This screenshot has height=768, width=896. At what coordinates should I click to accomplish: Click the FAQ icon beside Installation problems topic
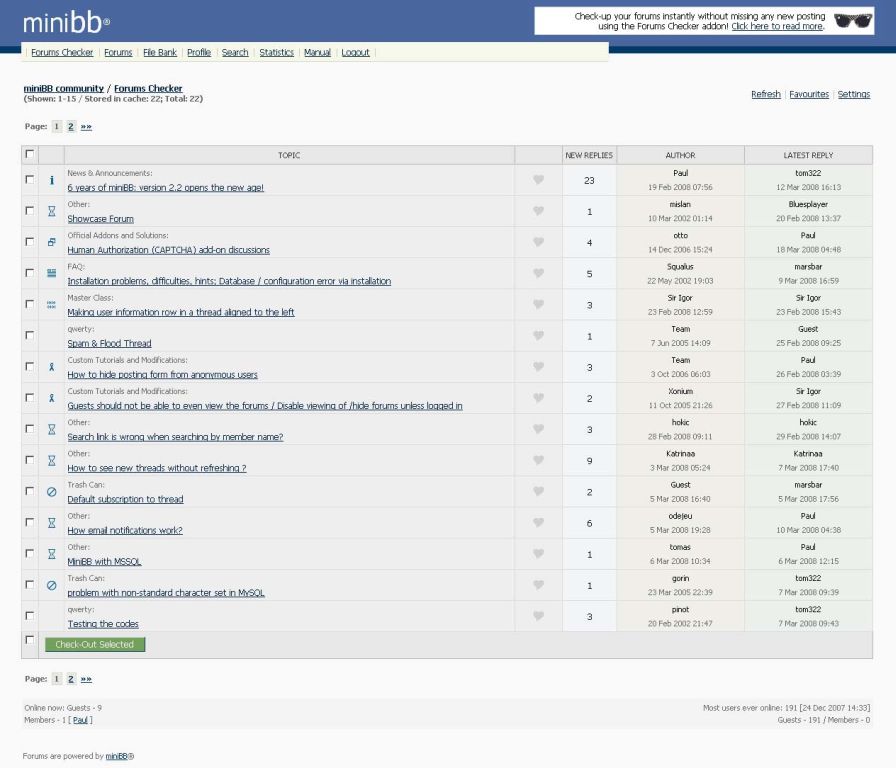coord(52,273)
